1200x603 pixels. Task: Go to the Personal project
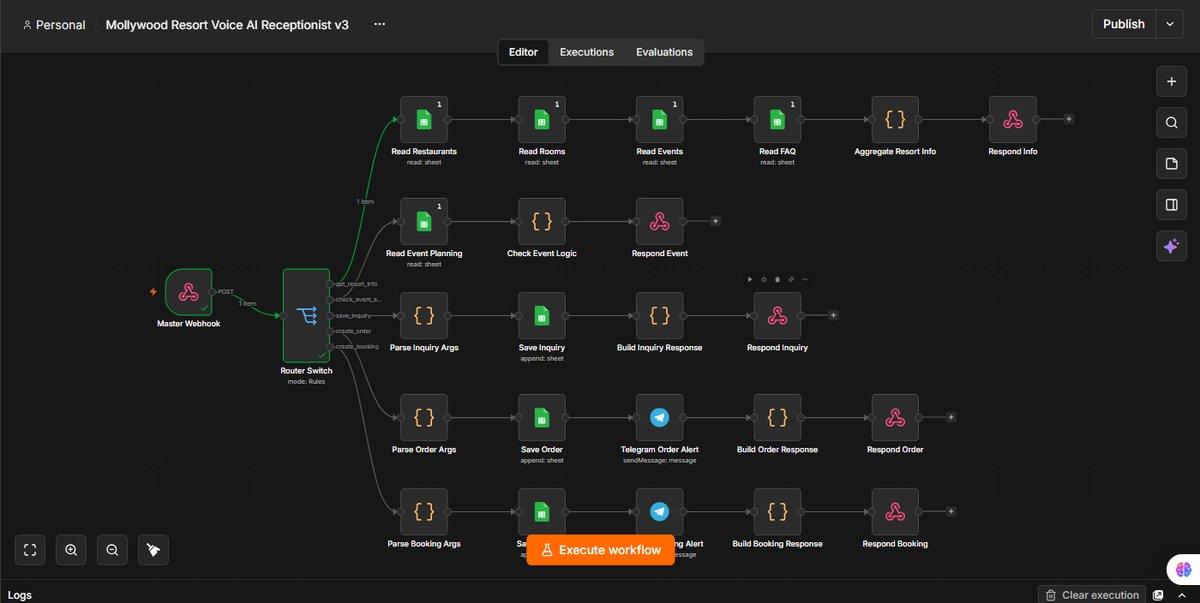(x=54, y=24)
